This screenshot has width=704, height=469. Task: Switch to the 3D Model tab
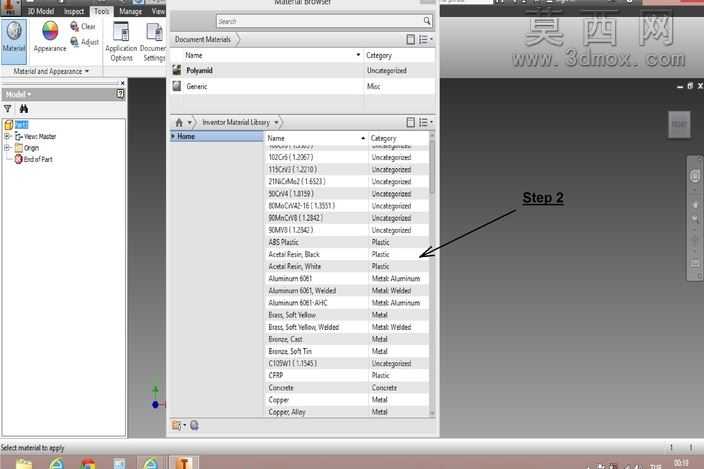40,11
